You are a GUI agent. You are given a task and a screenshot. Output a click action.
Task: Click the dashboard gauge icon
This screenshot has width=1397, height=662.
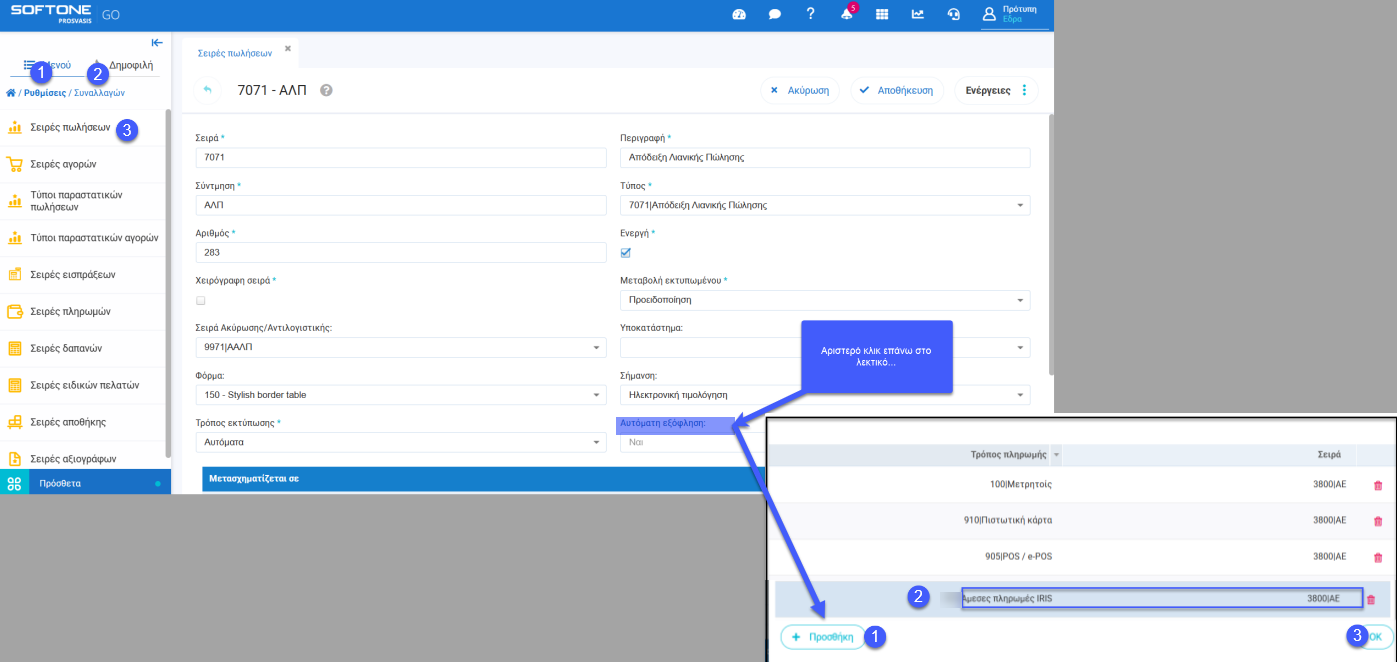tap(739, 15)
